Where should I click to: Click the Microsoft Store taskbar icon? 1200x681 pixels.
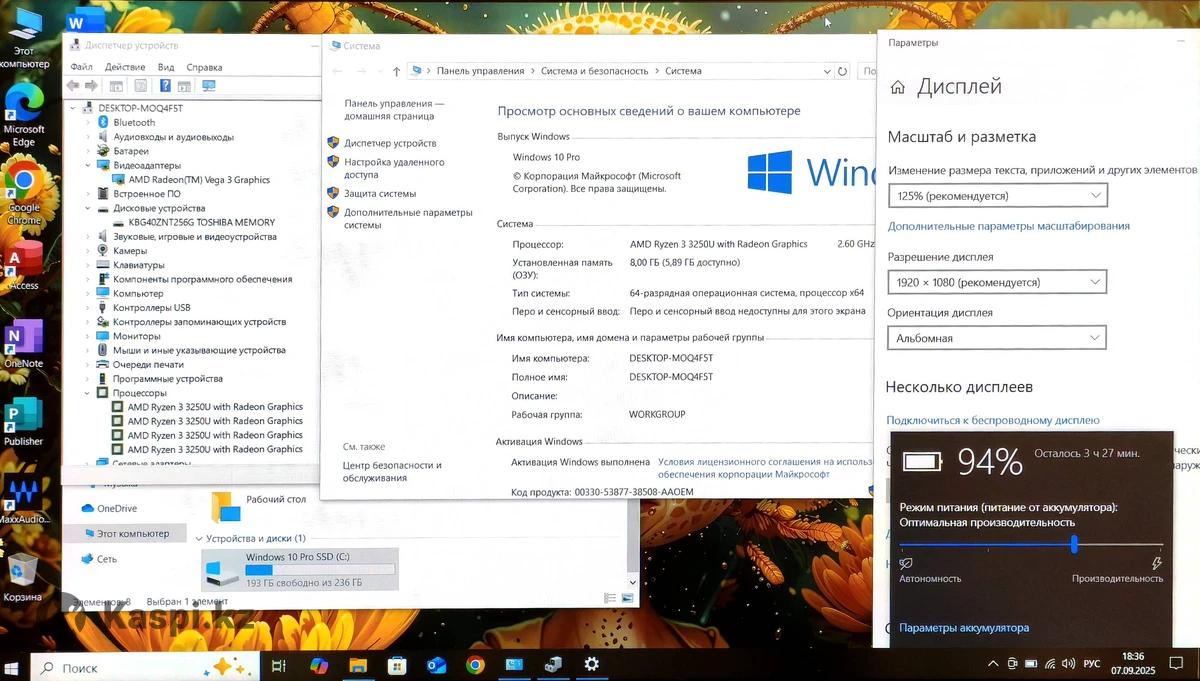(x=397, y=665)
